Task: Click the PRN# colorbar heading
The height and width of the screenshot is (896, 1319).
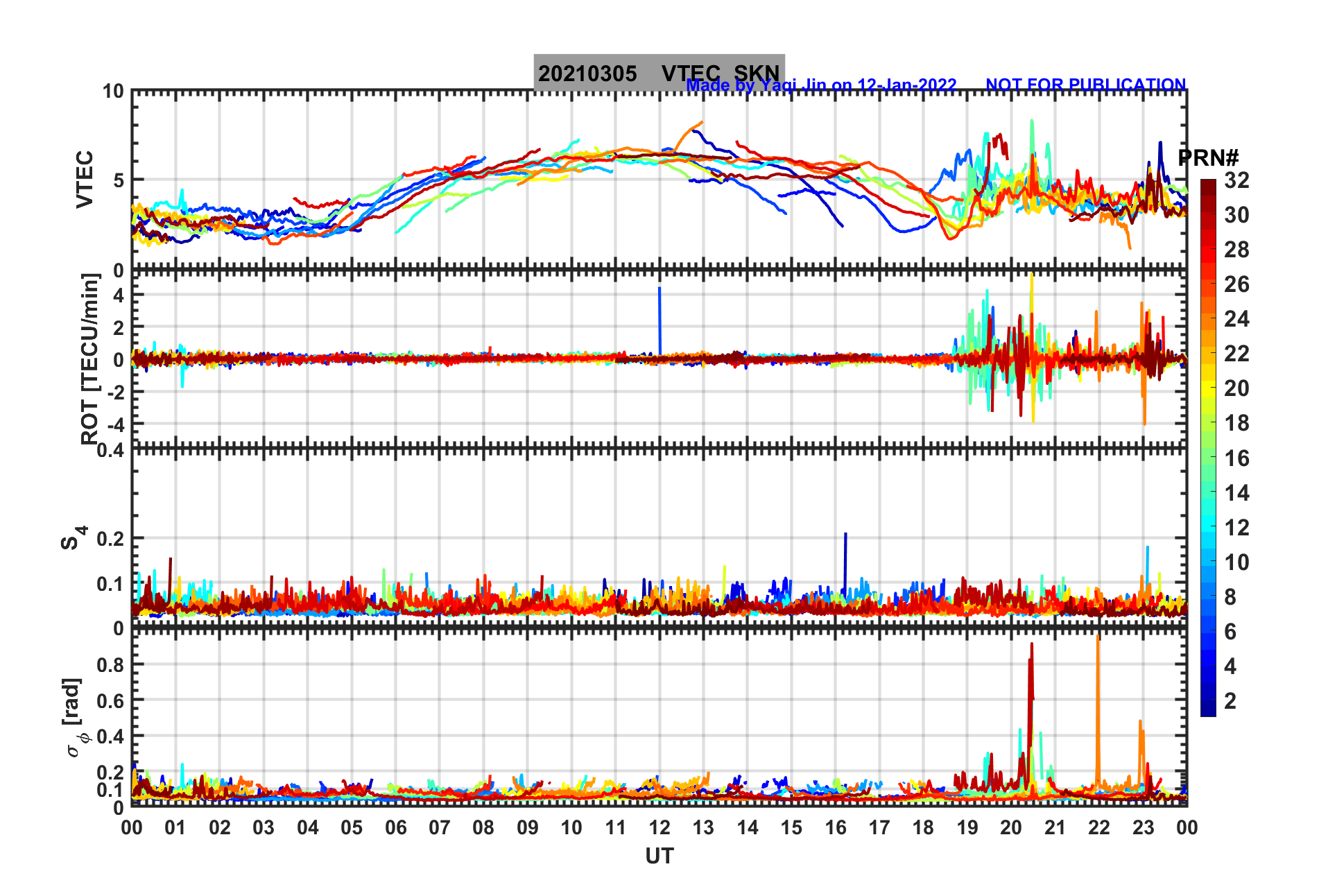Action: [1208, 158]
